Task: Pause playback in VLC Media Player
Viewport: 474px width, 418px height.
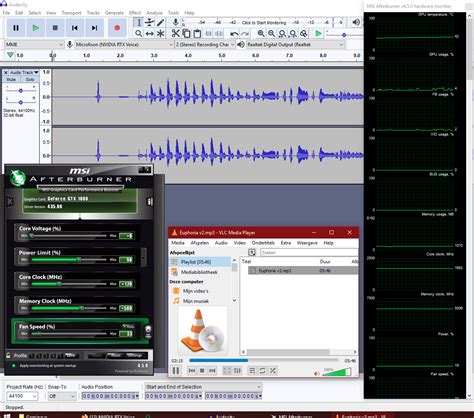Action: tap(176, 371)
